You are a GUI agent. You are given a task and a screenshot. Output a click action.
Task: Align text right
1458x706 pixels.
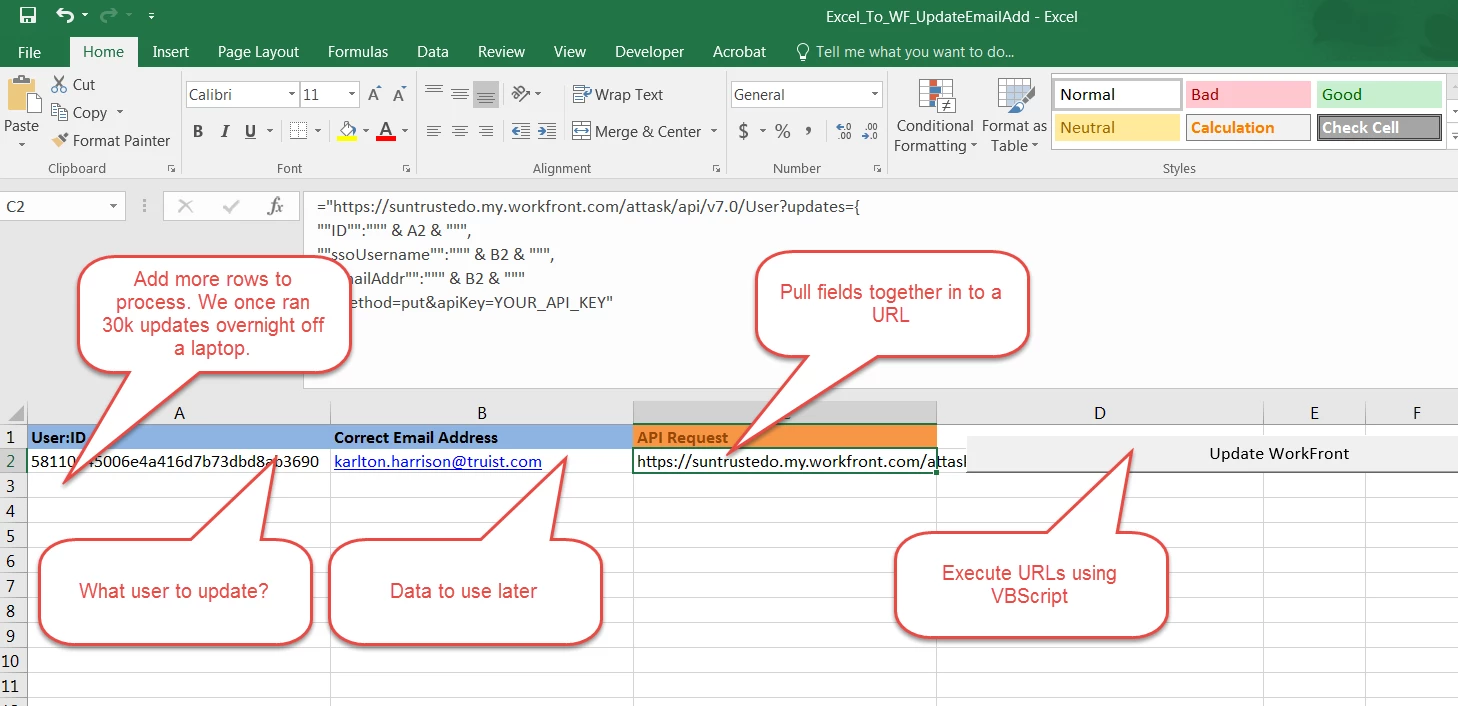(x=486, y=131)
